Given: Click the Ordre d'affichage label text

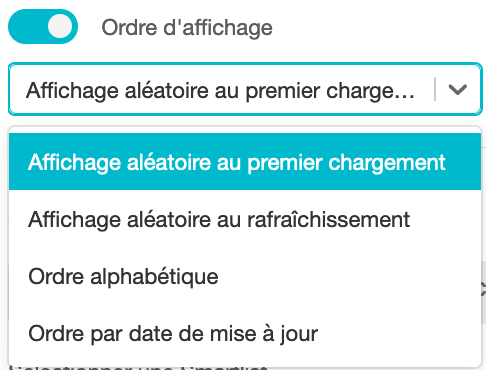Looking at the screenshot, I should point(187,28).
